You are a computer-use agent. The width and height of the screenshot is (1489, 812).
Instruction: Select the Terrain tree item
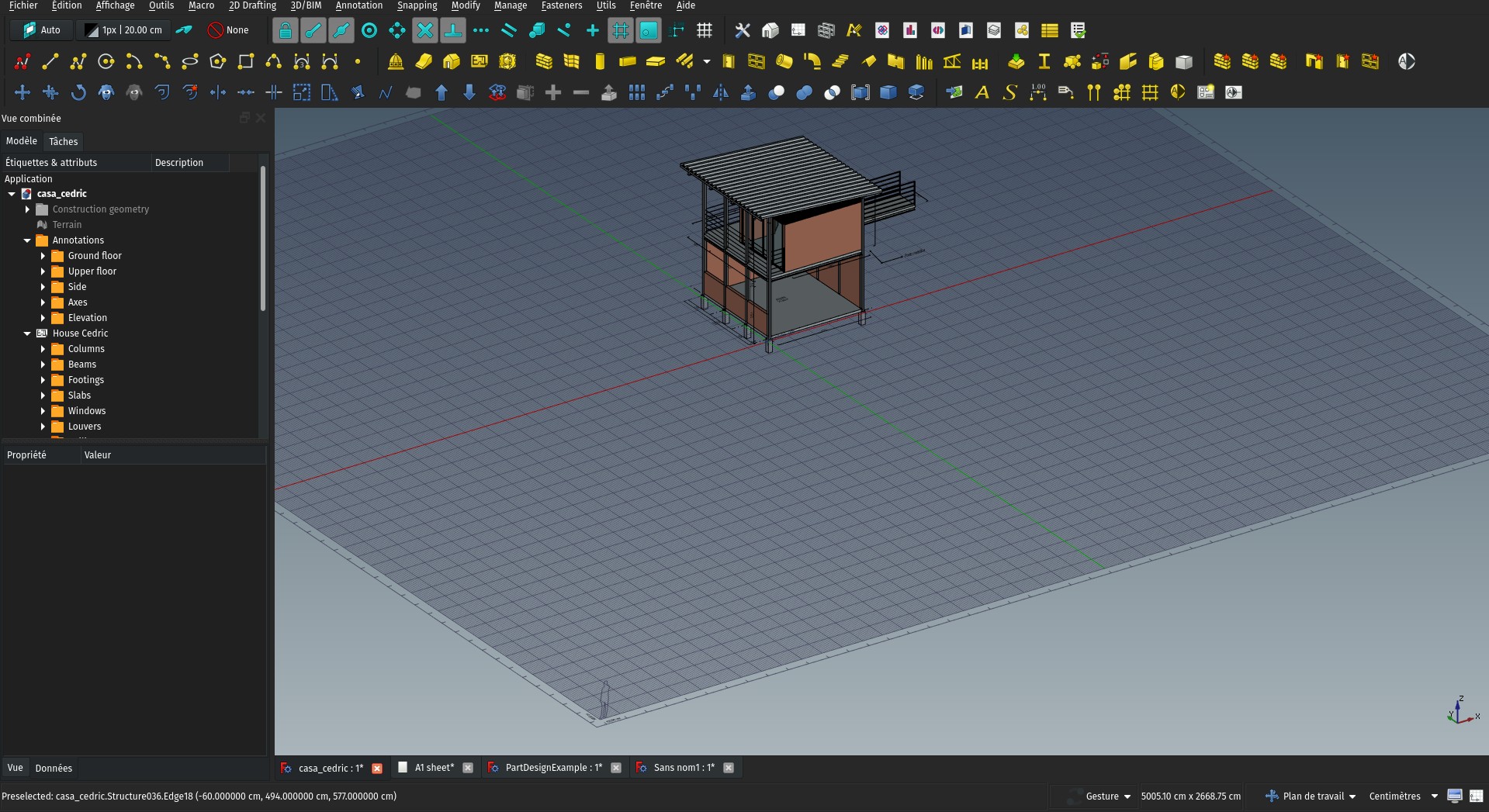click(x=67, y=225)
